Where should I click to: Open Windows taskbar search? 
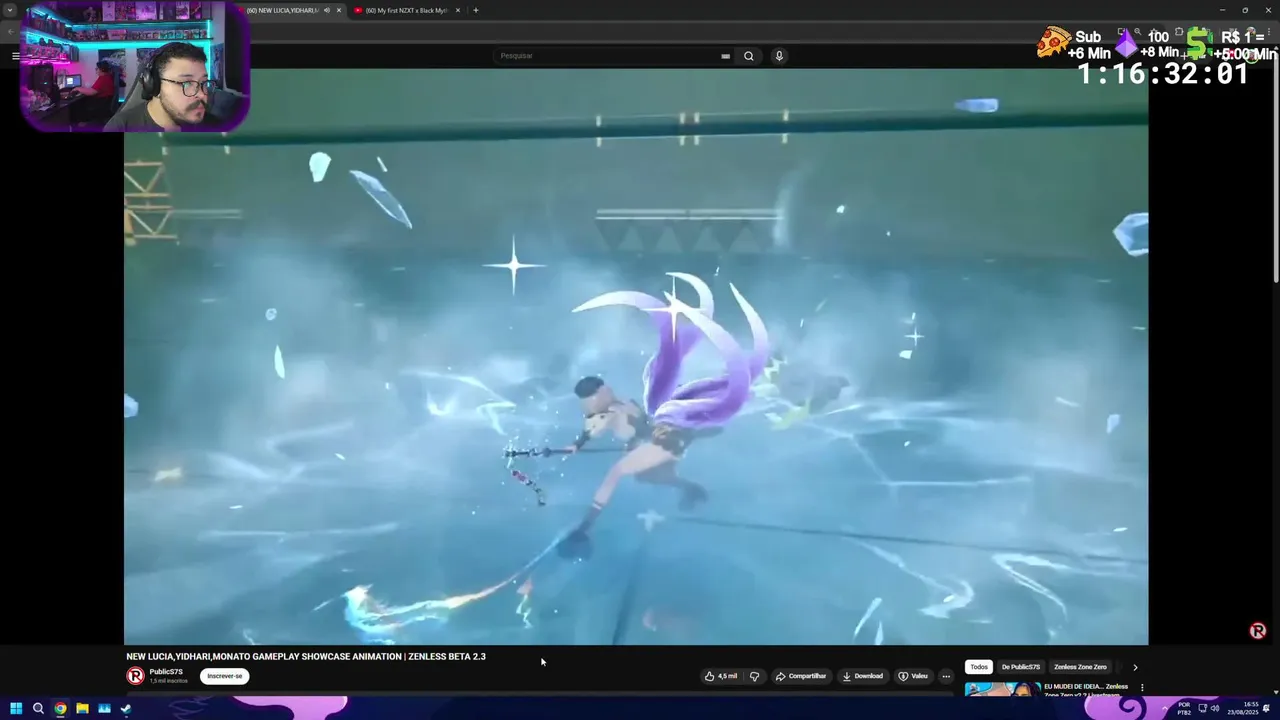point(38,709)
